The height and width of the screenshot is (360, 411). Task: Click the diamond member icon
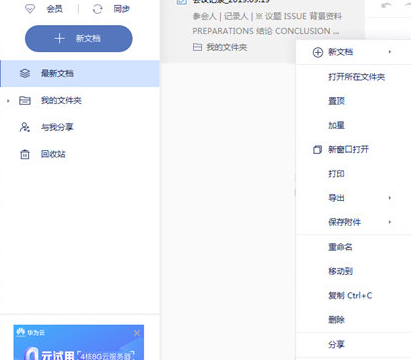click(x=30, y=9)
